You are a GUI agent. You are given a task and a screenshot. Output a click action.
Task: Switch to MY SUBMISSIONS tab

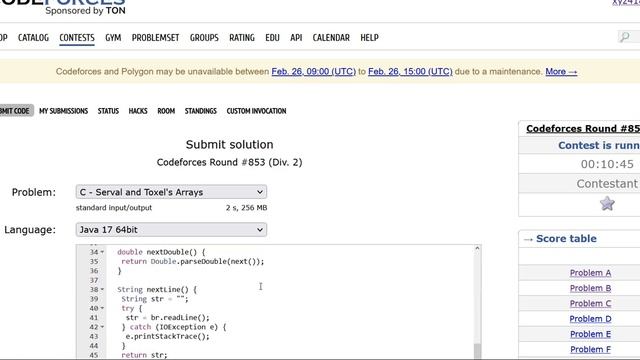63,111
